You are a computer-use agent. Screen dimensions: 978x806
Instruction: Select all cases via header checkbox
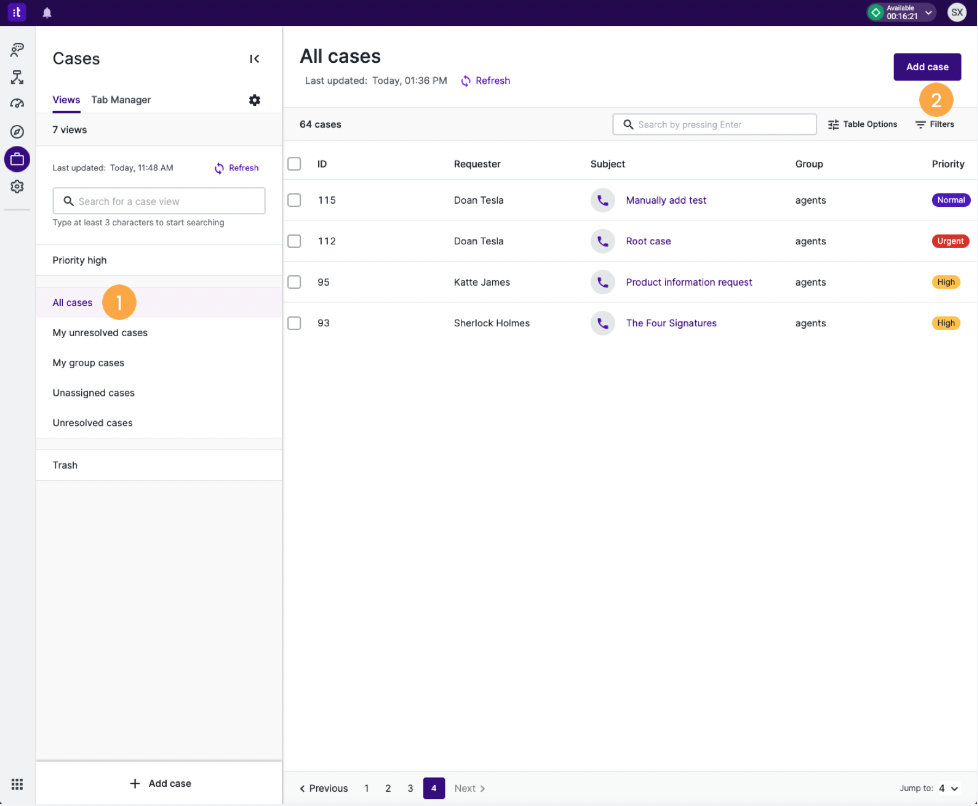[294, 164]
